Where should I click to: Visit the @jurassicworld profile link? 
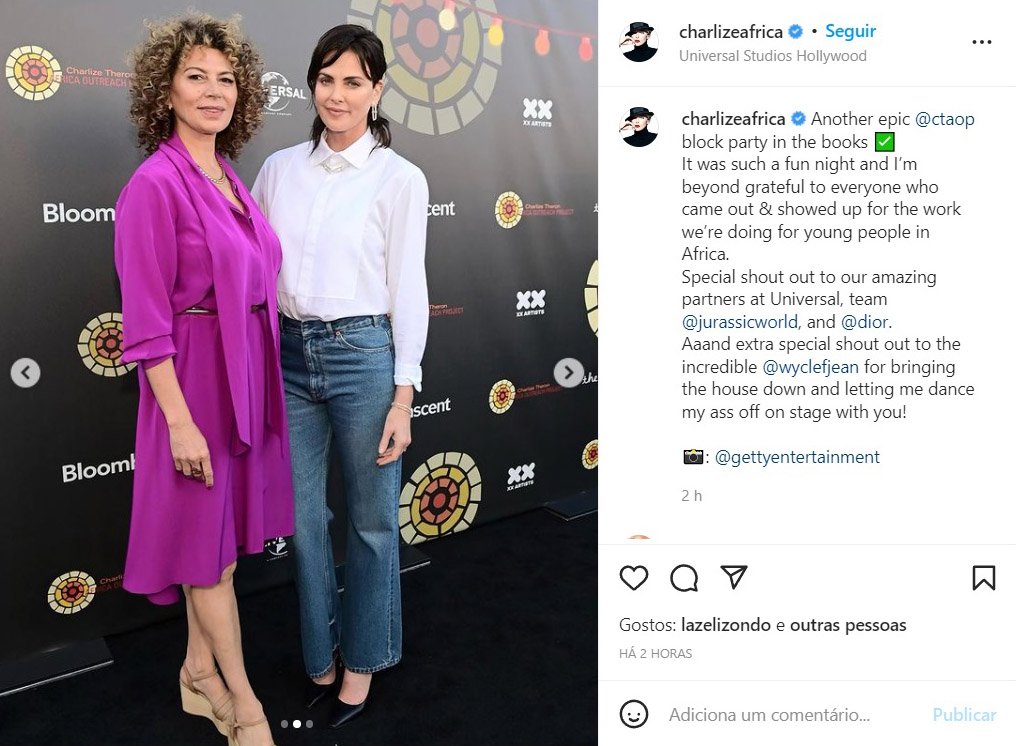click(x=741, y=322)
